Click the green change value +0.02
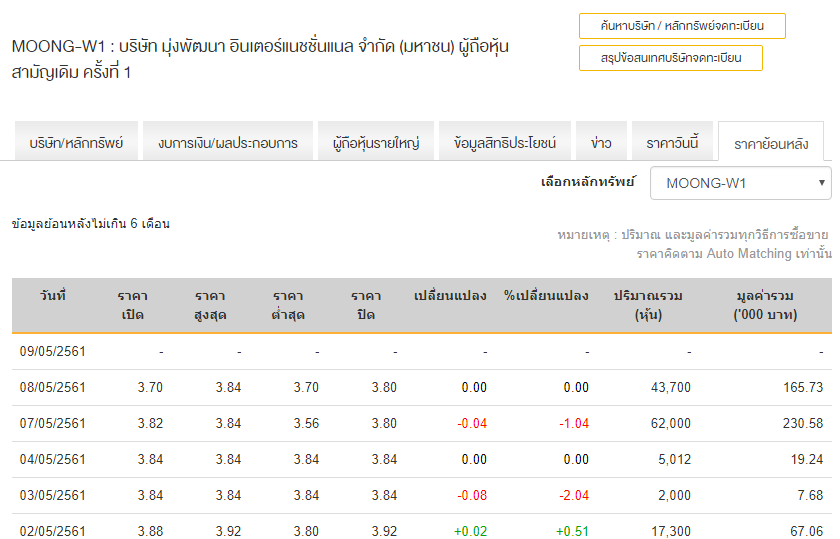 [470, 531]
